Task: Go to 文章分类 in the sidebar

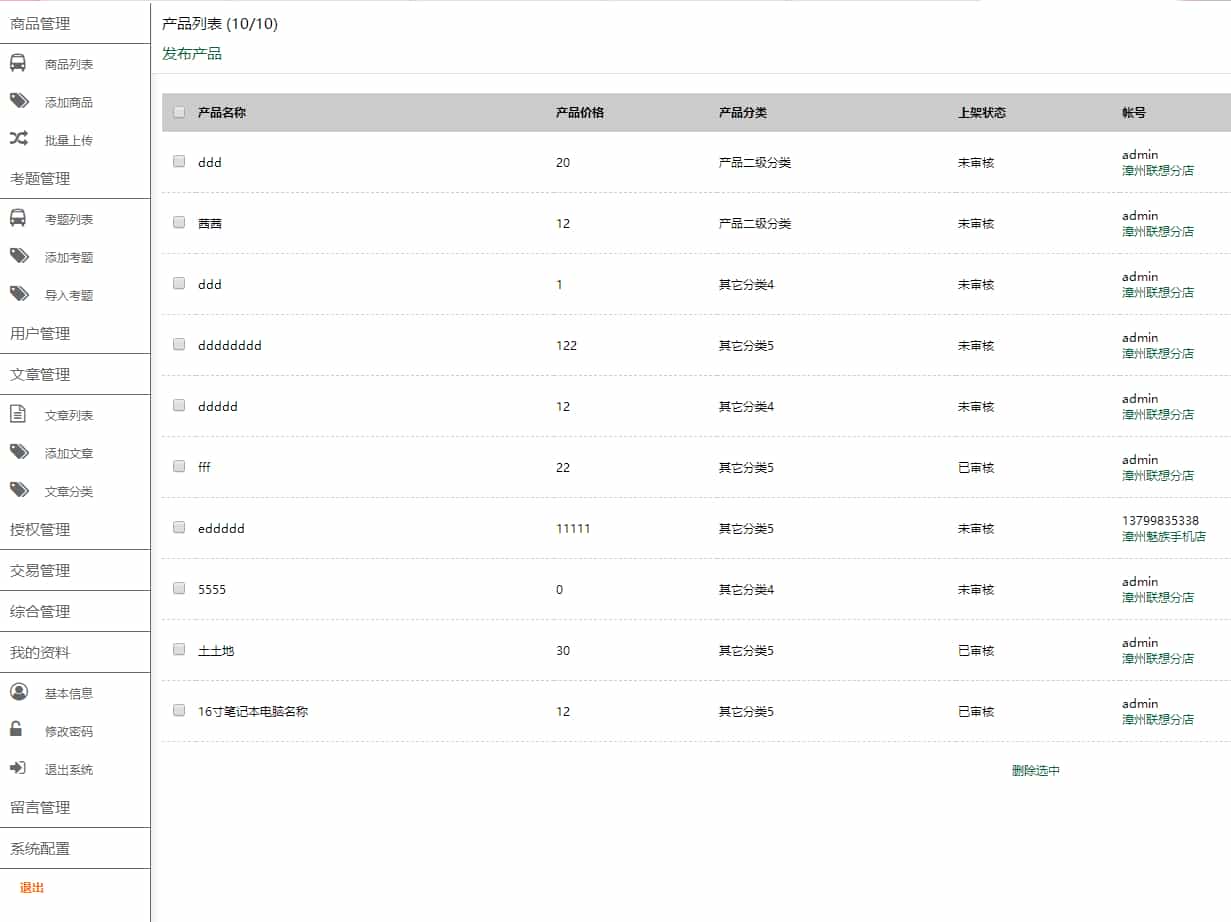Action: point(69,492)
